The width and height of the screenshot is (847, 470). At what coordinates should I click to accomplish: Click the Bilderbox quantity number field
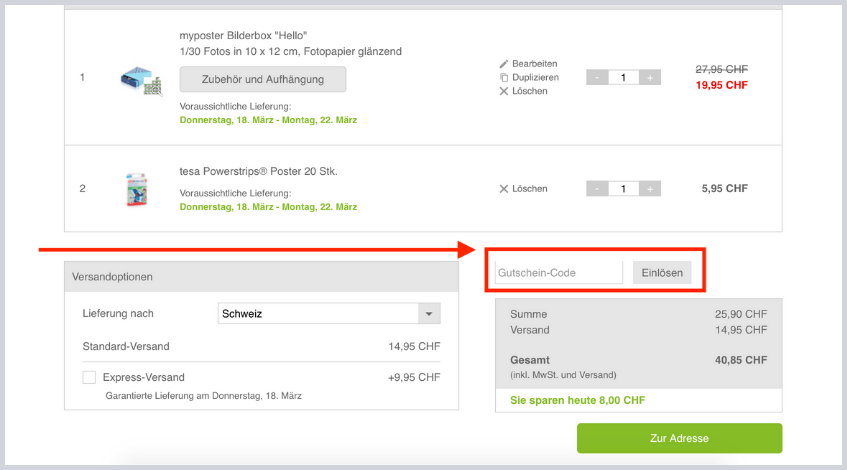(x=623, y=77)
